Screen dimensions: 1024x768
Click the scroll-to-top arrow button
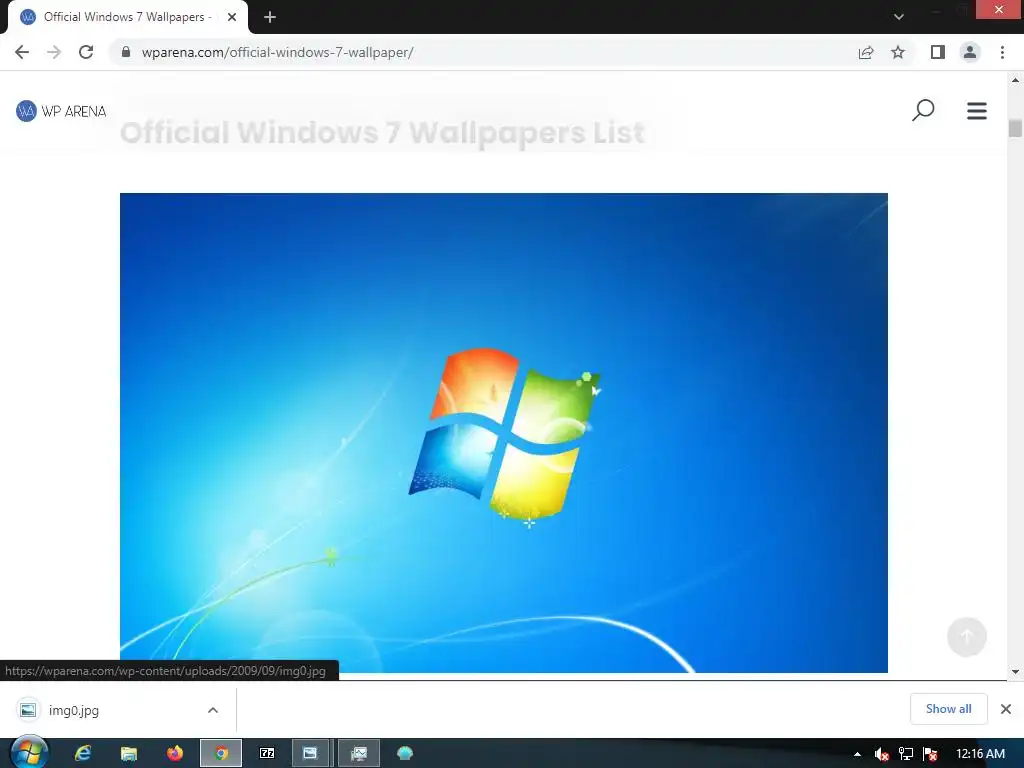pyautogui.click(x=967, y=637)
